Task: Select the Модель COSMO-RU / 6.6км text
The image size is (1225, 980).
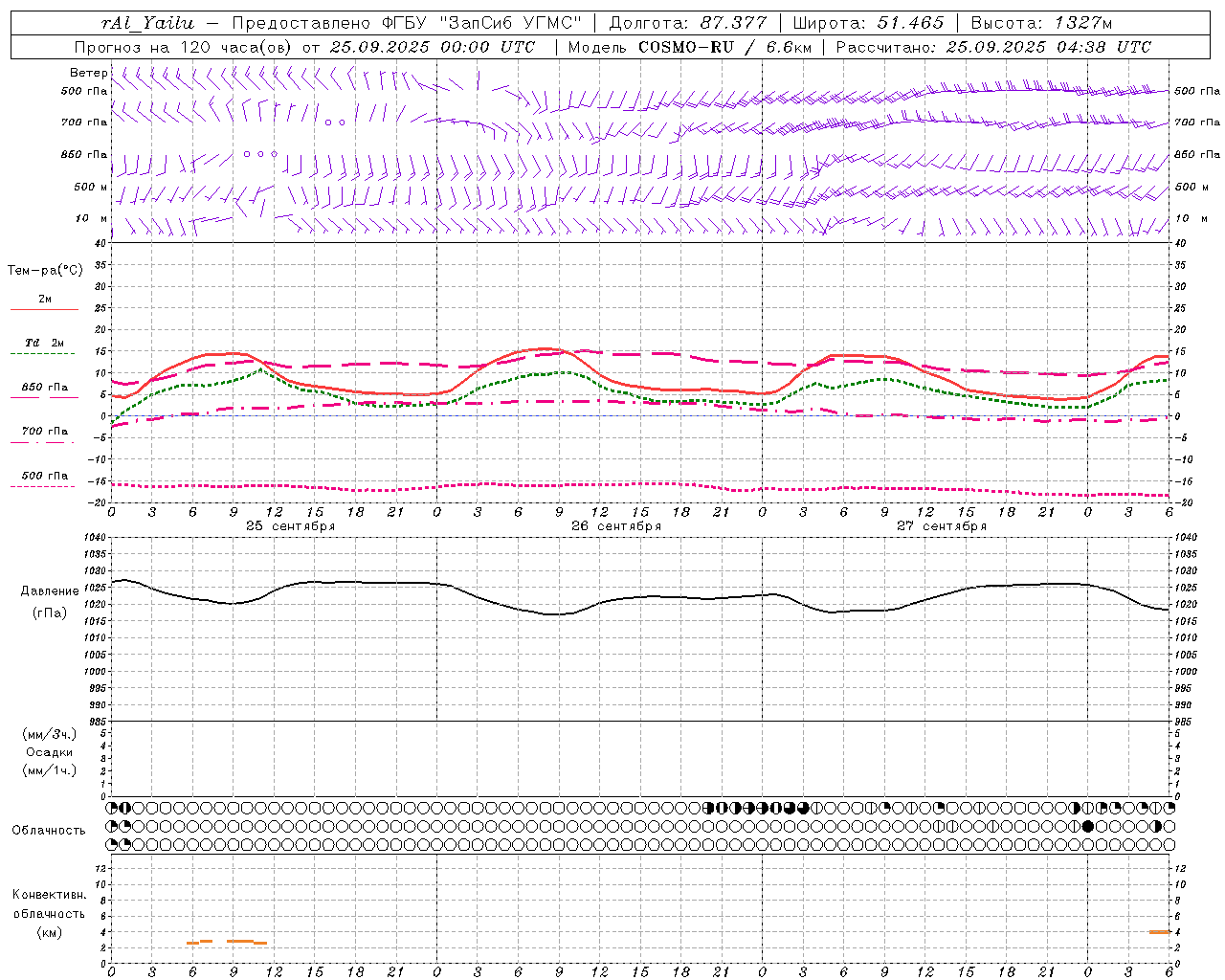Action: pyautogui.click(x=689, y=47)
